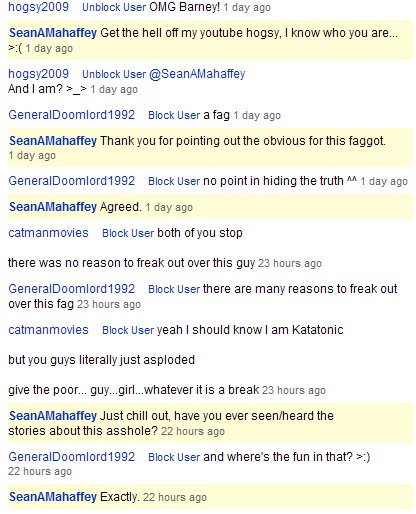Block User on GeneralDoomlord1992's first comment
Screen dimensions: 416x514
[x=174, y=115]
